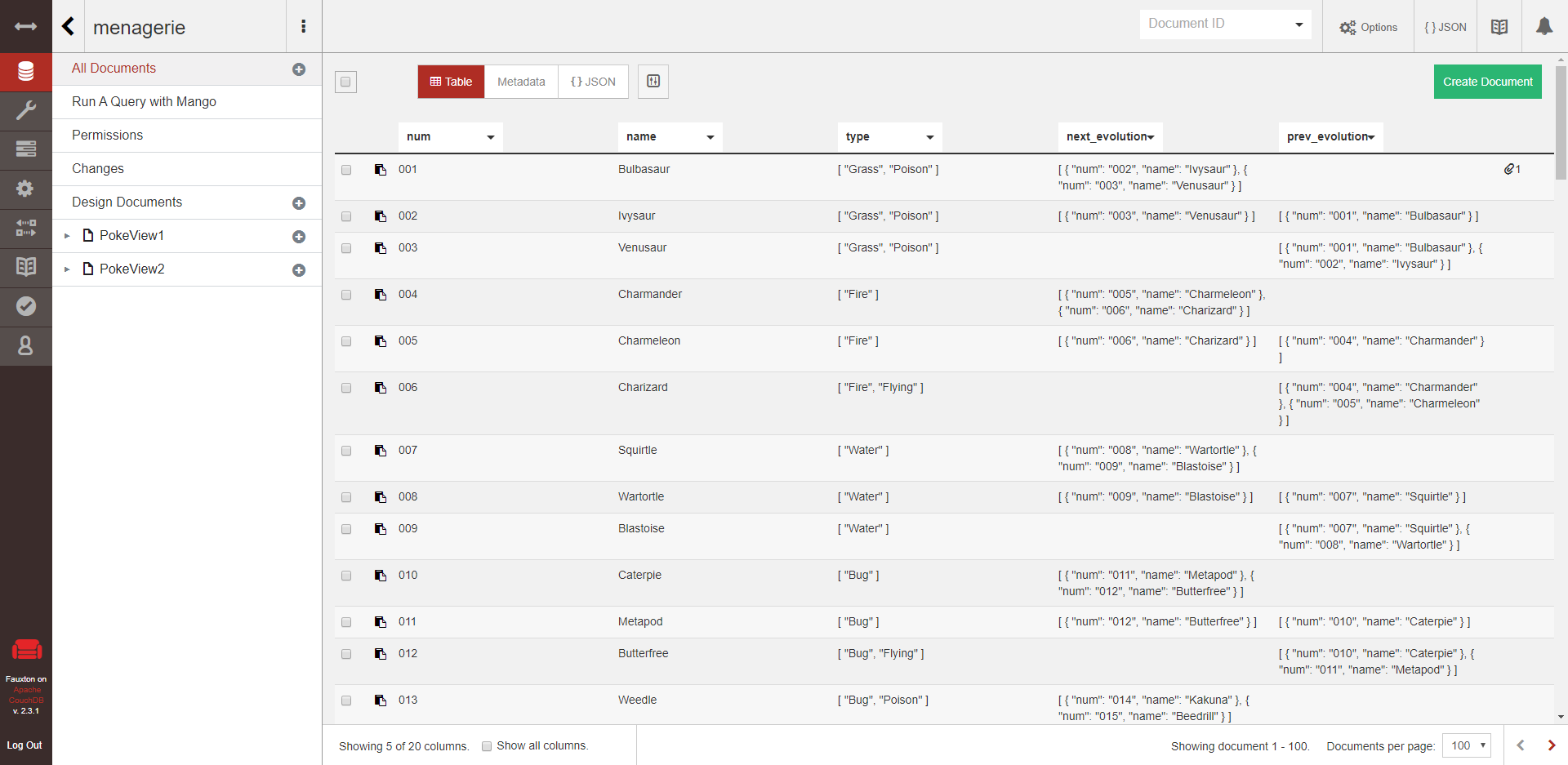1568x765 pixels.
Task: Expand the PokeView1 design document
Action: click(67, 236)
